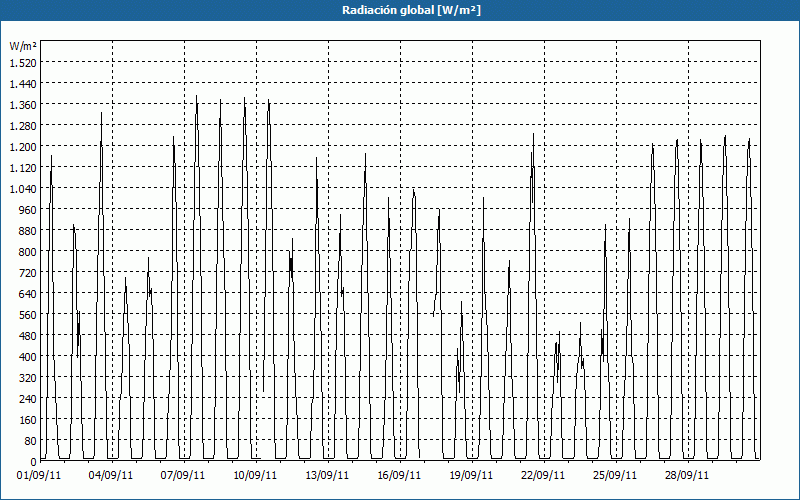The width and height of the screenshot is (800, 500).
Task: Click the 160 y-axis value
Action: 28,420
